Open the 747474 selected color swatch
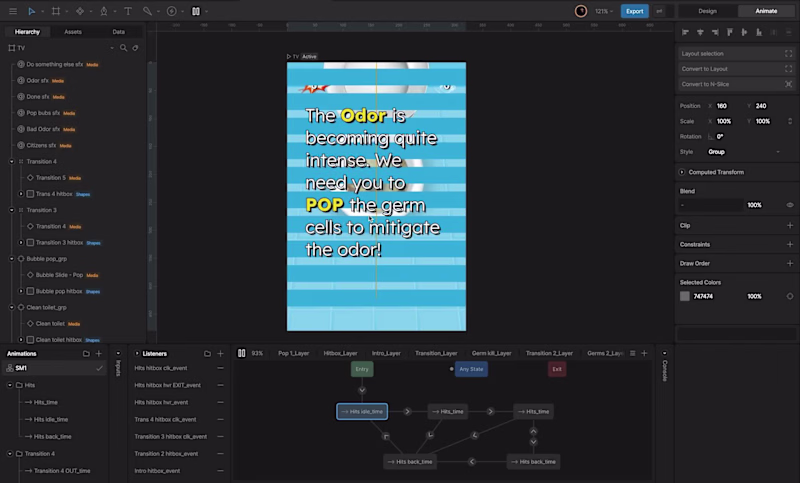 [685, 296]
